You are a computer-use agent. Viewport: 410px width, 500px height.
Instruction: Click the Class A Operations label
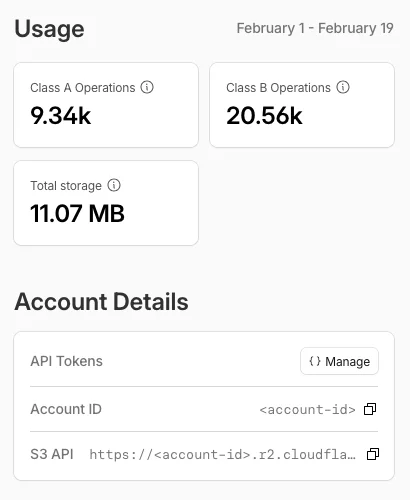pyautogui.click(x=83, y=88)
